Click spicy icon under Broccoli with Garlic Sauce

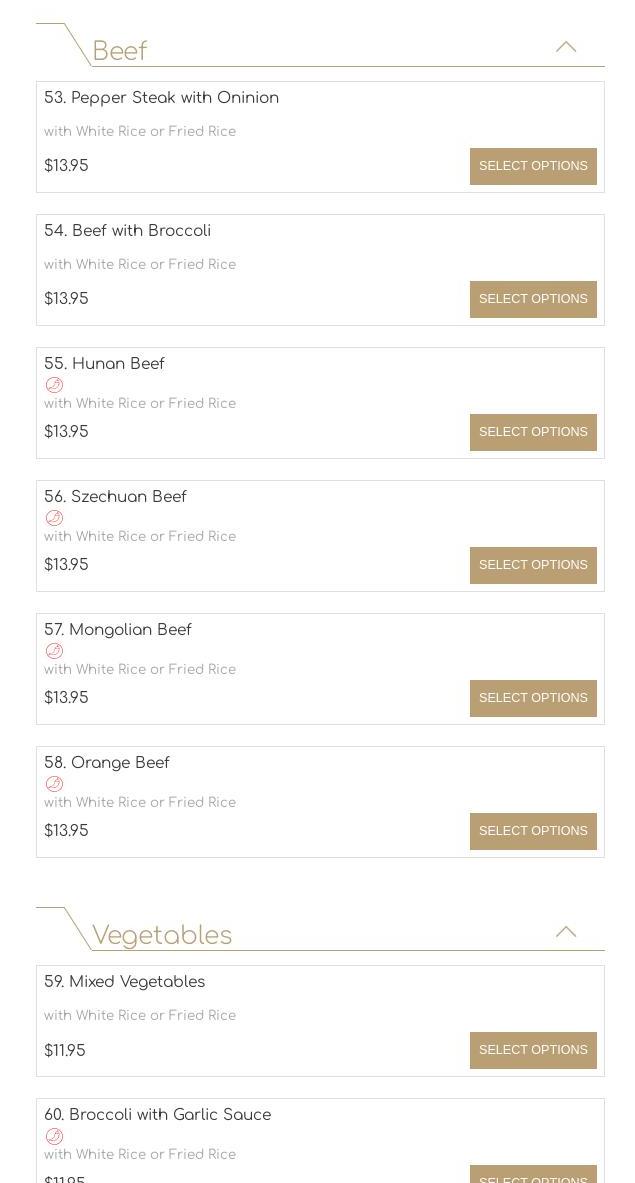pos(54,1136)
